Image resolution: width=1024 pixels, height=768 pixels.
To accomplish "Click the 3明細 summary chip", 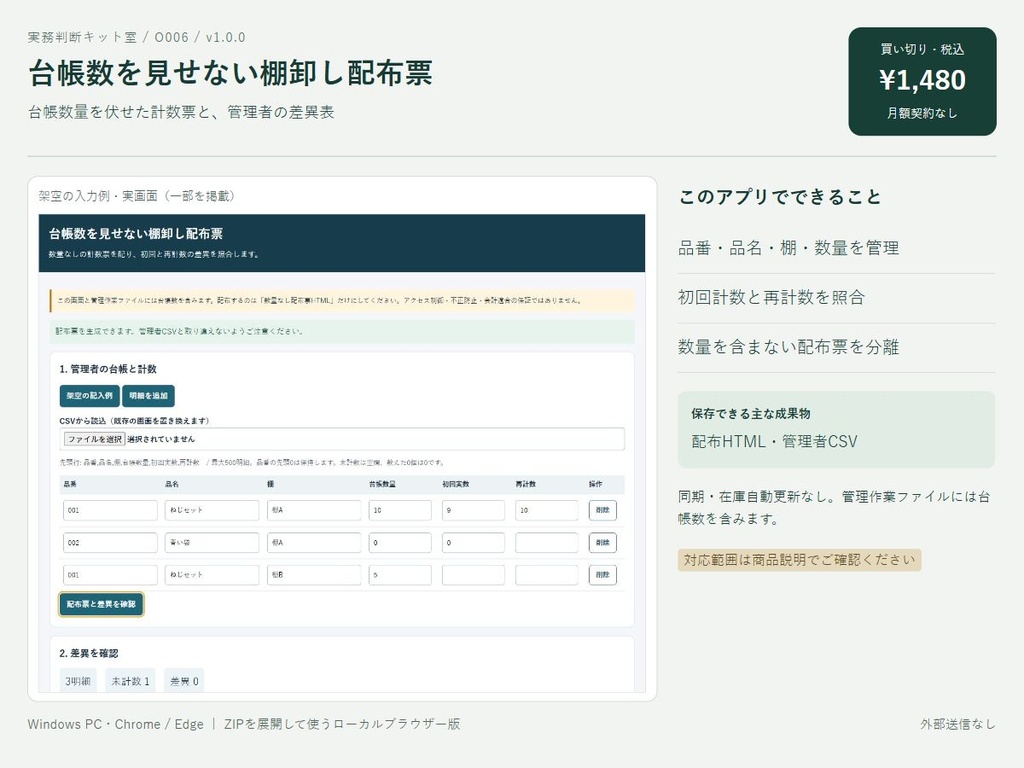I will [x=77, y=680].
